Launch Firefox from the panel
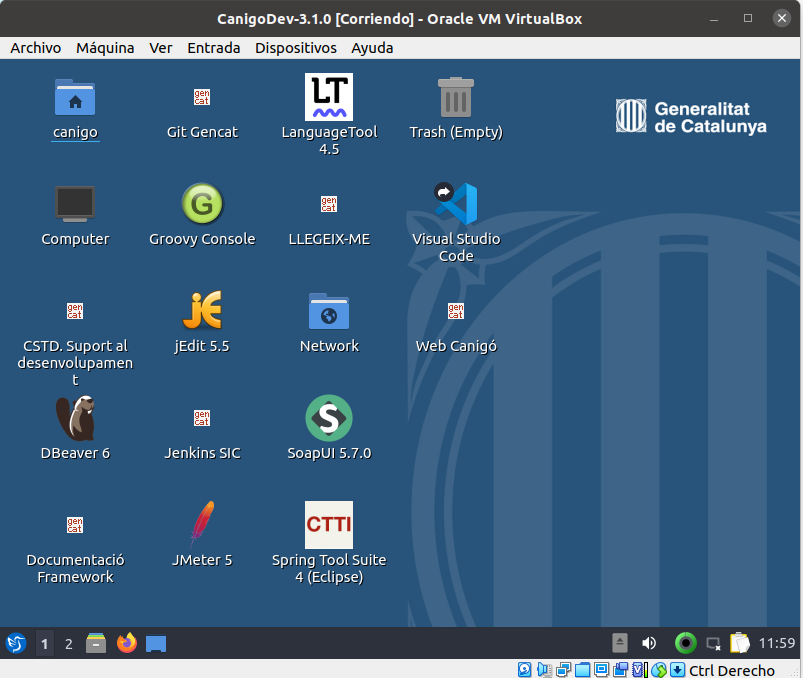Screen dimensions: 803x678 126,643
